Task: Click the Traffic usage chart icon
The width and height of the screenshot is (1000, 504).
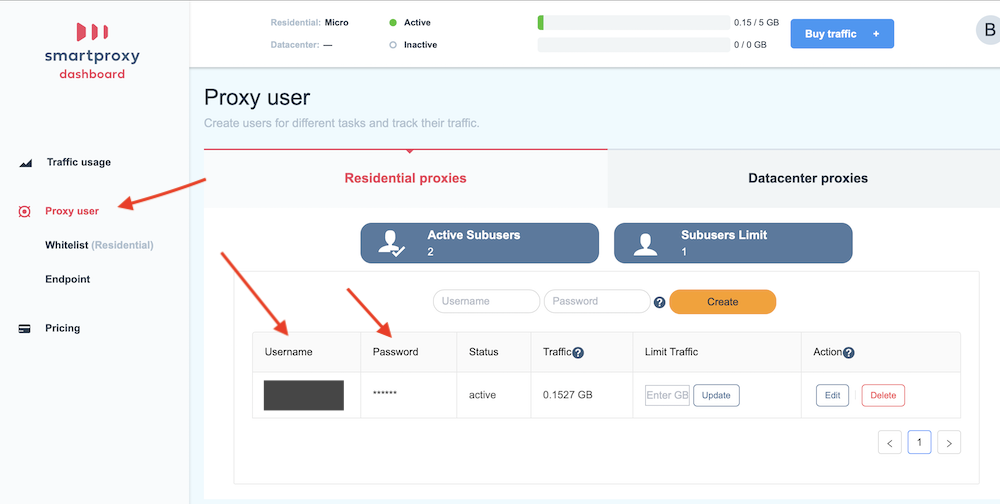Action: [25, 162]
